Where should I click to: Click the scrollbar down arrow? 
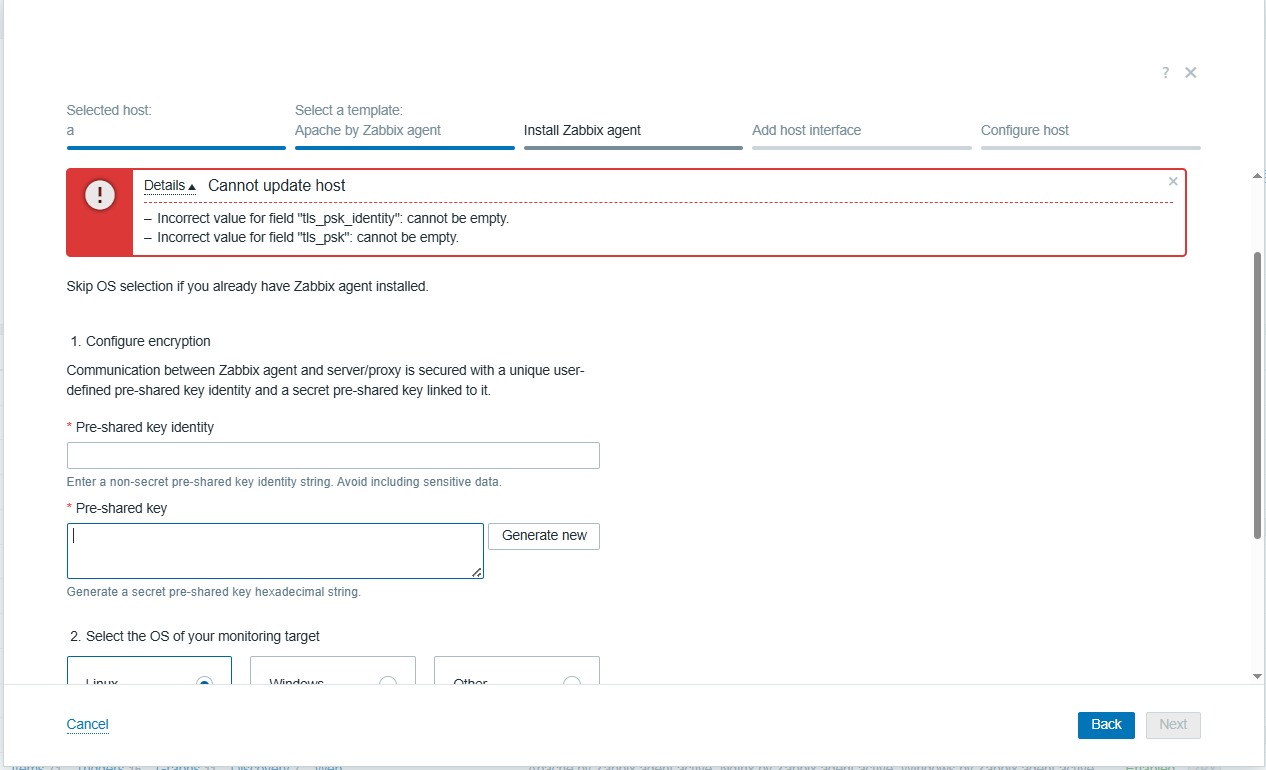pos(1258,677)
